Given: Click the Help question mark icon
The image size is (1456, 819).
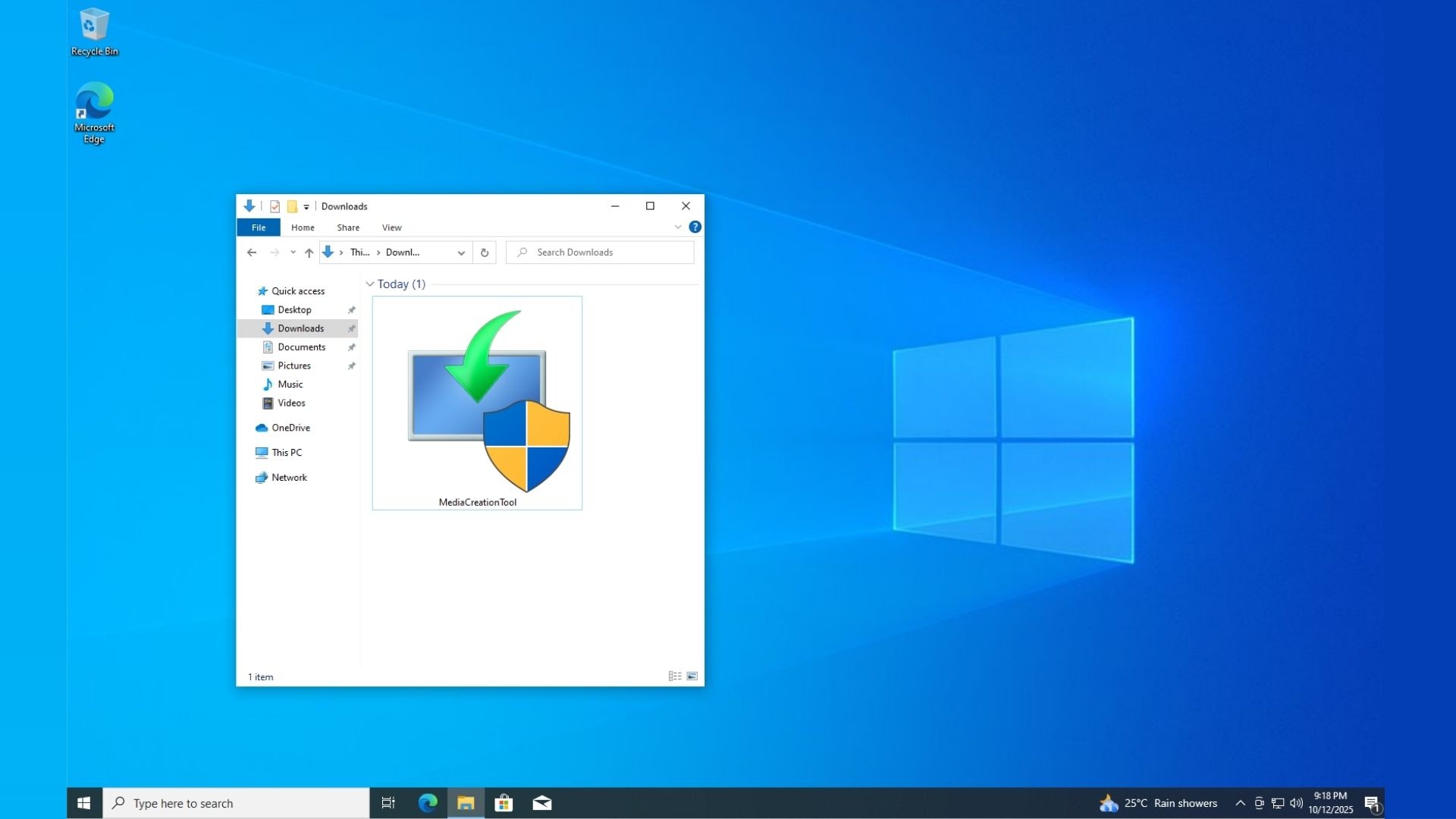Looking at the screenshot, I should [695, 227].
